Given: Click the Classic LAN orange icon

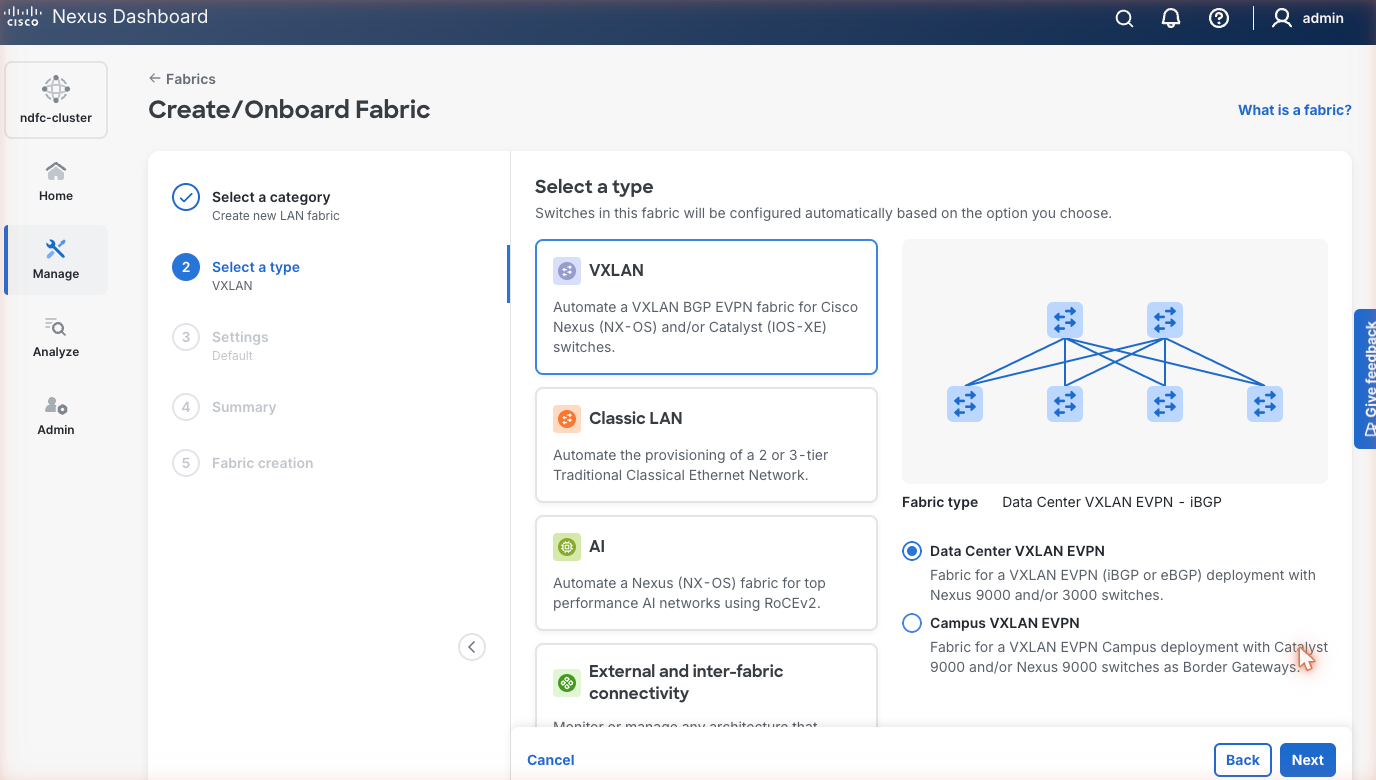Looking at the screenshot, I should tap(567, 418).
